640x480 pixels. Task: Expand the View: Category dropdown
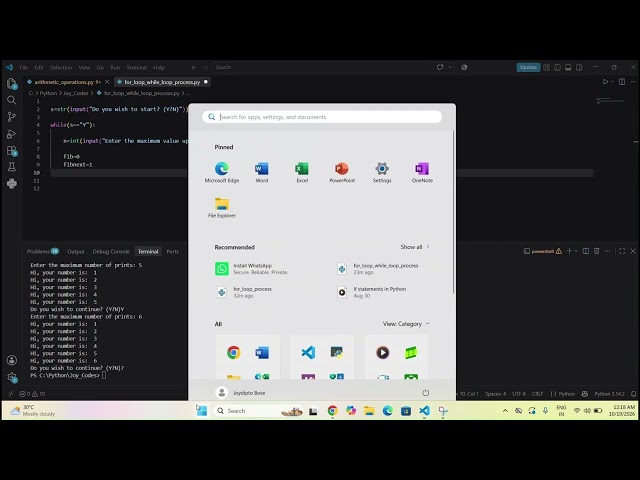point(406,324)
